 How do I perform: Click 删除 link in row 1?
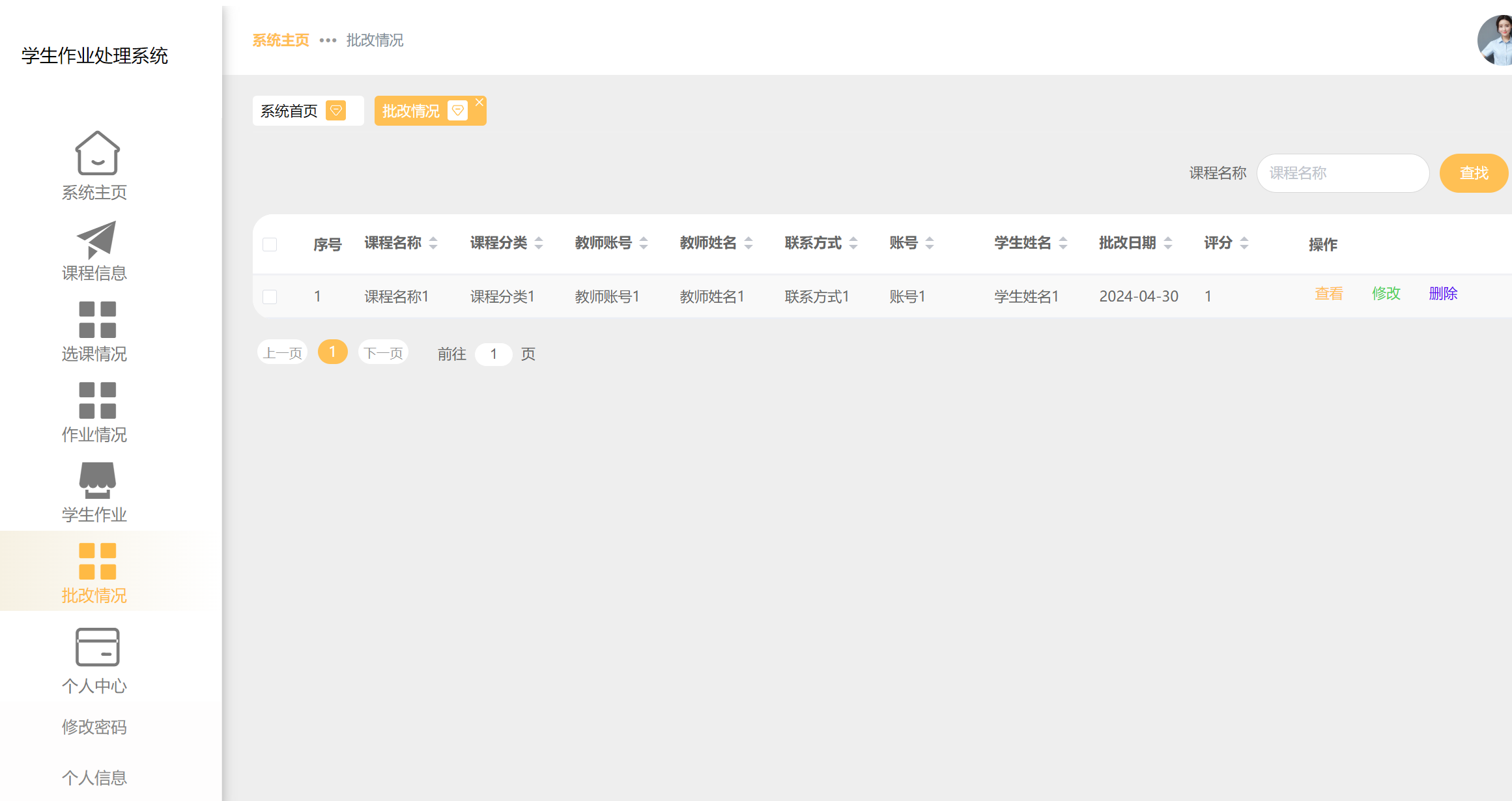point(1443,294)
